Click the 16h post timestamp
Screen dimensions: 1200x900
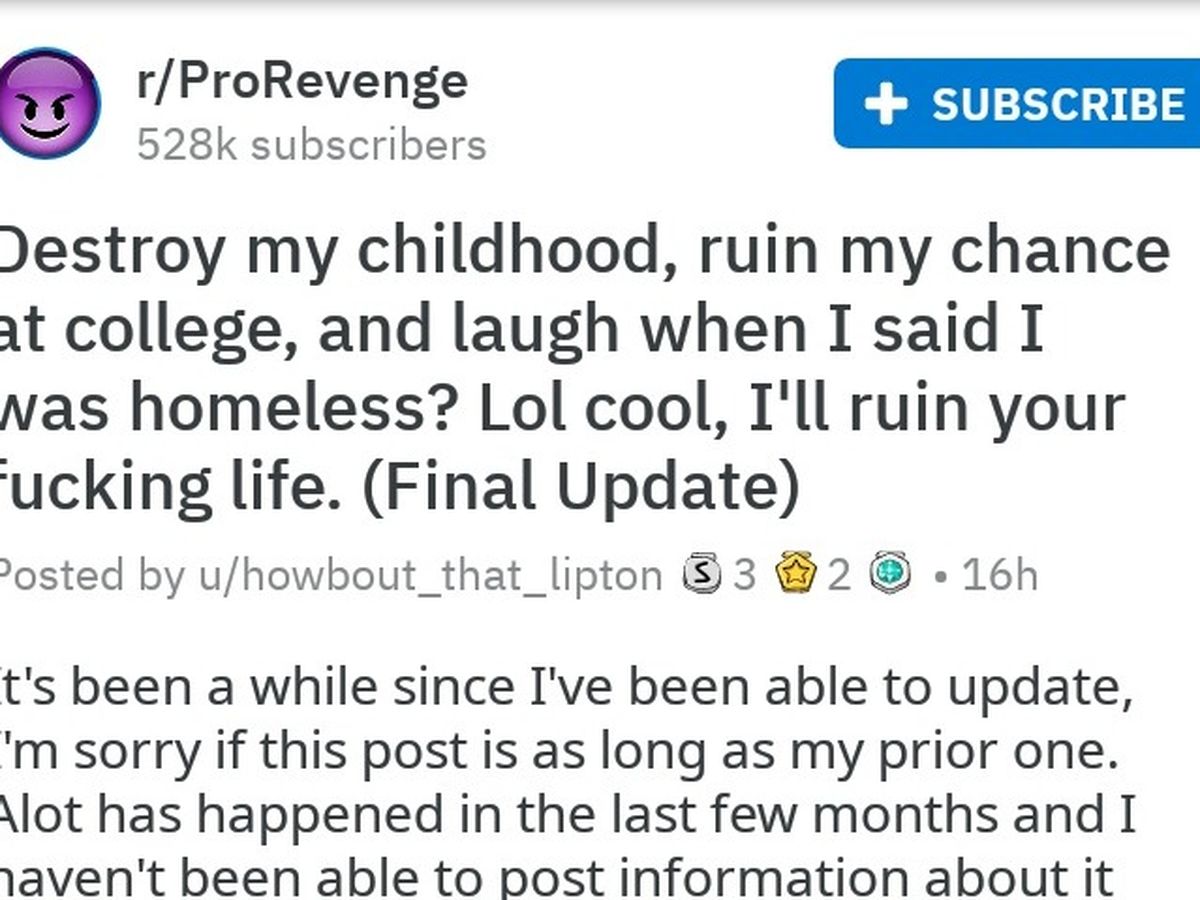[x=998, y=576]
